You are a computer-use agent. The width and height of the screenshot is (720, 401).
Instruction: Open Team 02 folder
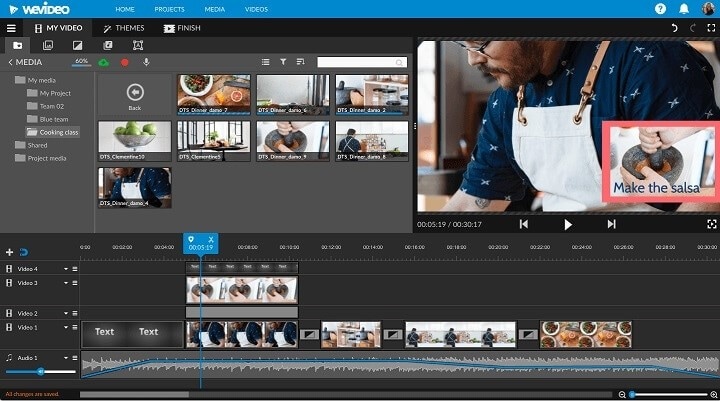click(46, 106)
